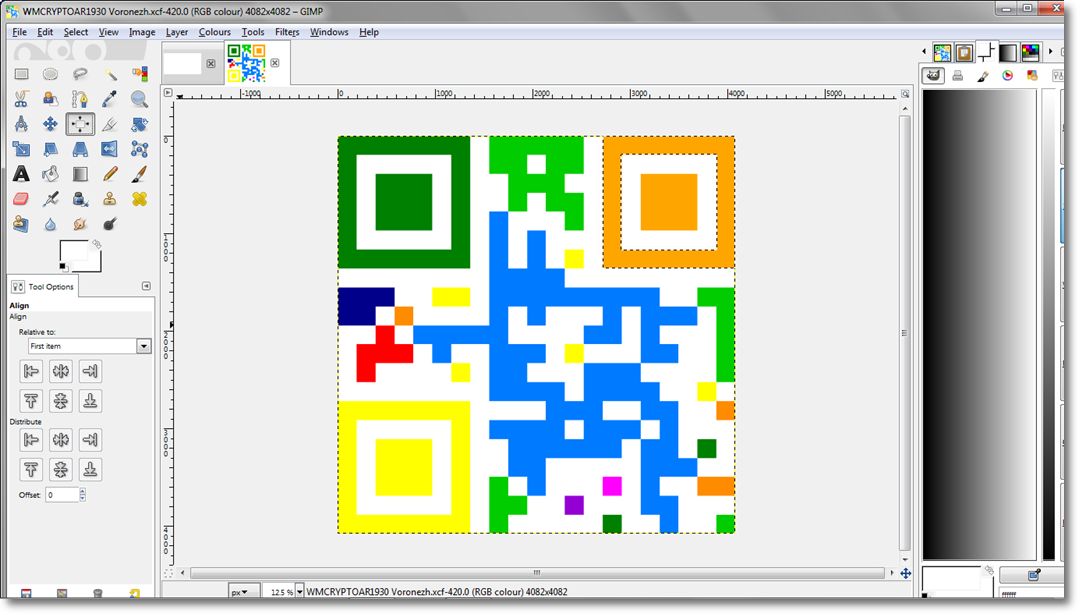Activate the Scale tool

(x=21, y=149)
